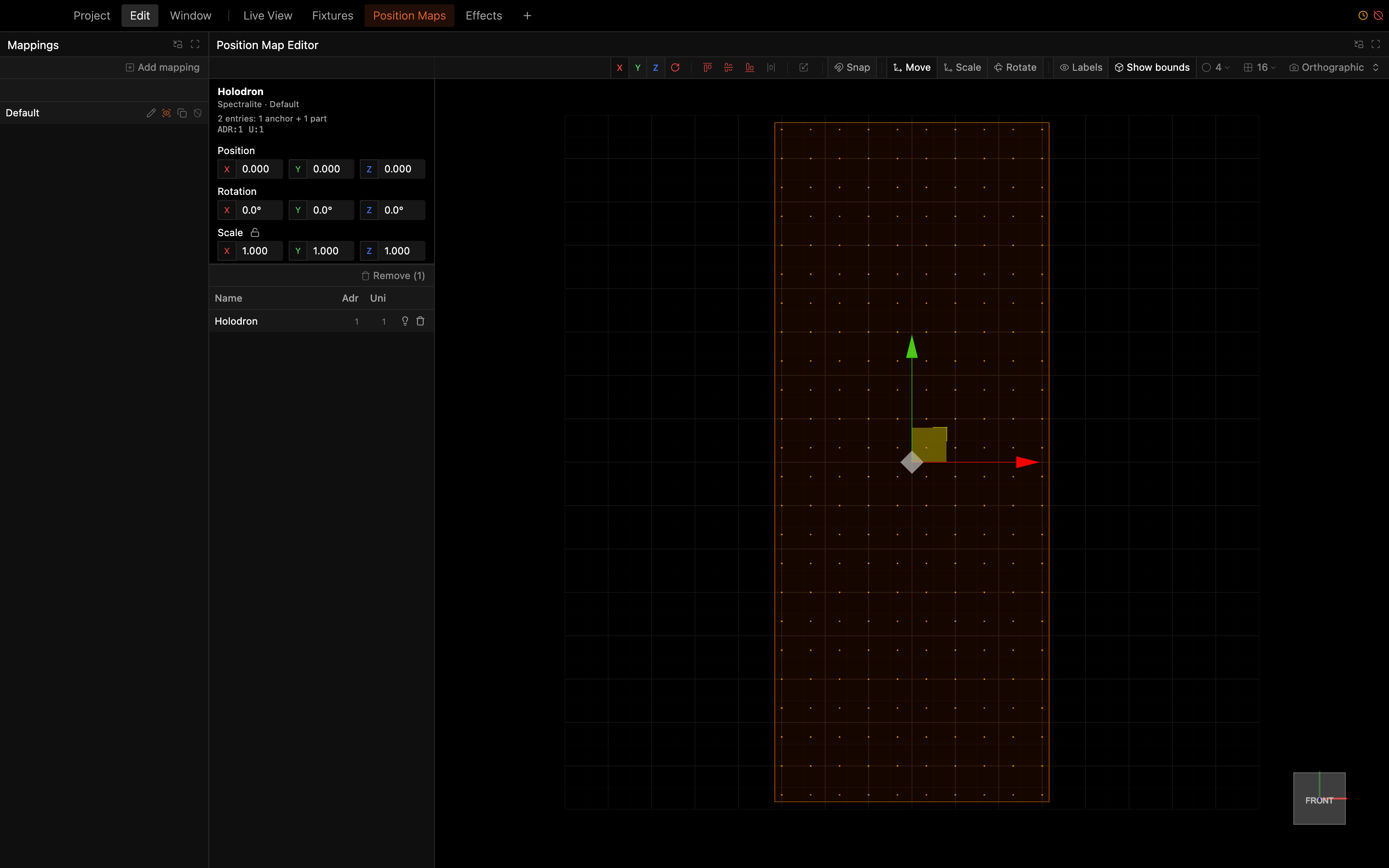Click the greyed distribute spacing icon

pos(771,68)
